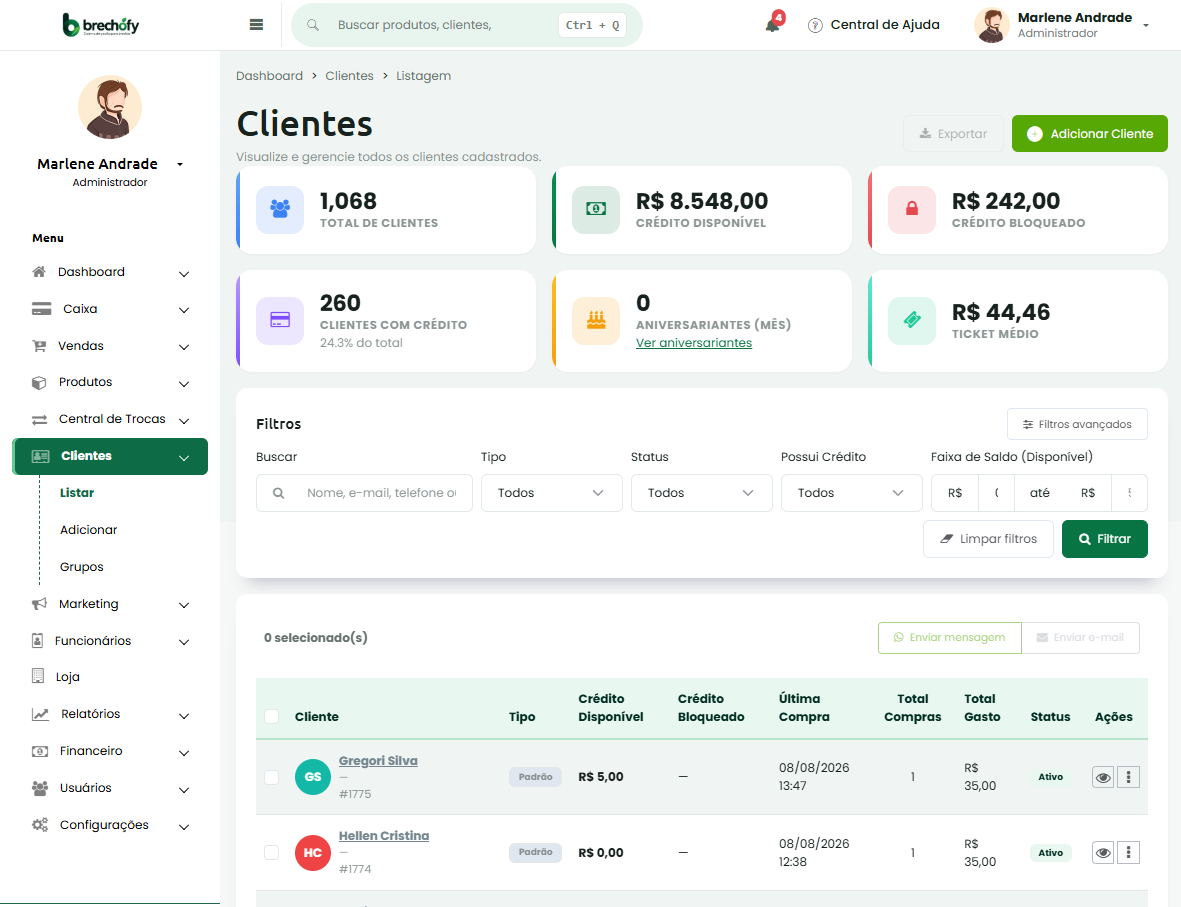Select Adicionar in Clientes submenu
This screenshot has height=907, width=1181.
tap(89, 530)
